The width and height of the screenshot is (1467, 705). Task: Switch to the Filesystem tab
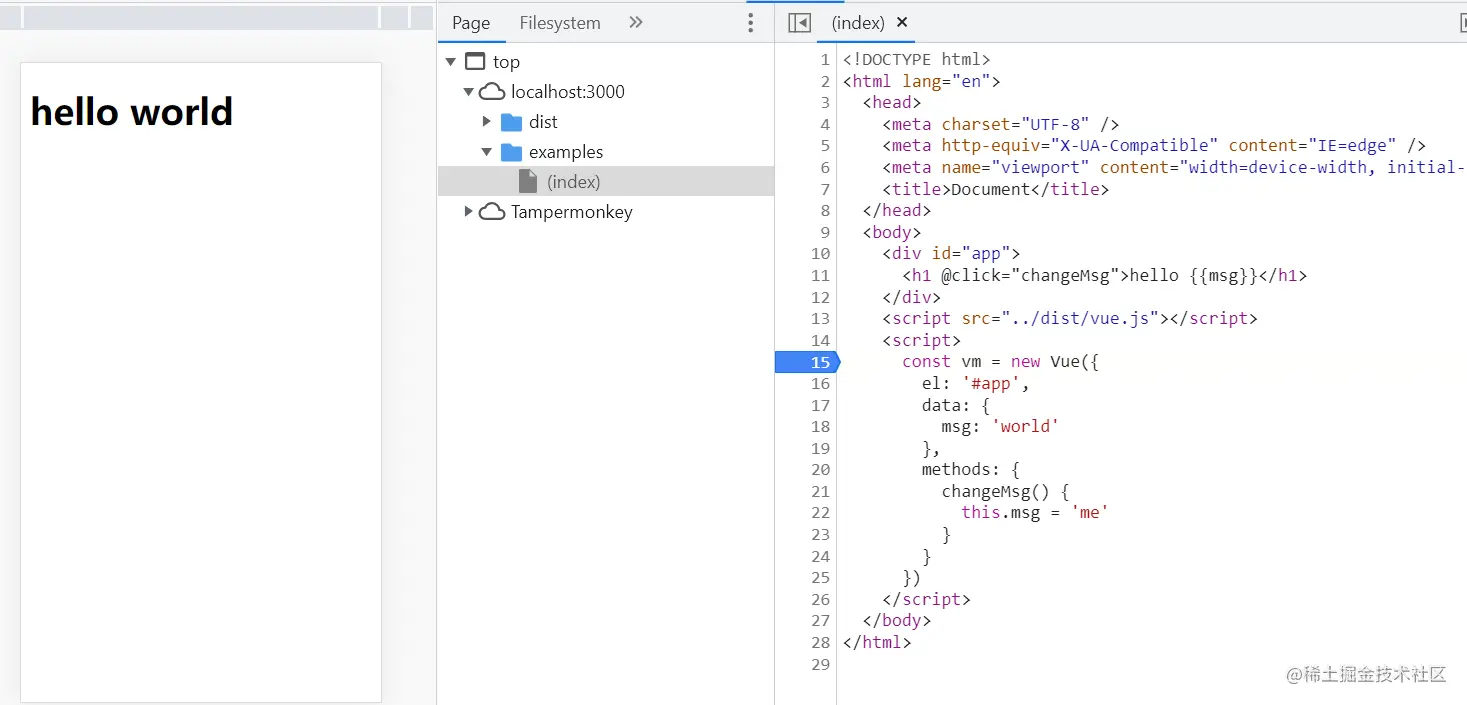tap(560, 23)
